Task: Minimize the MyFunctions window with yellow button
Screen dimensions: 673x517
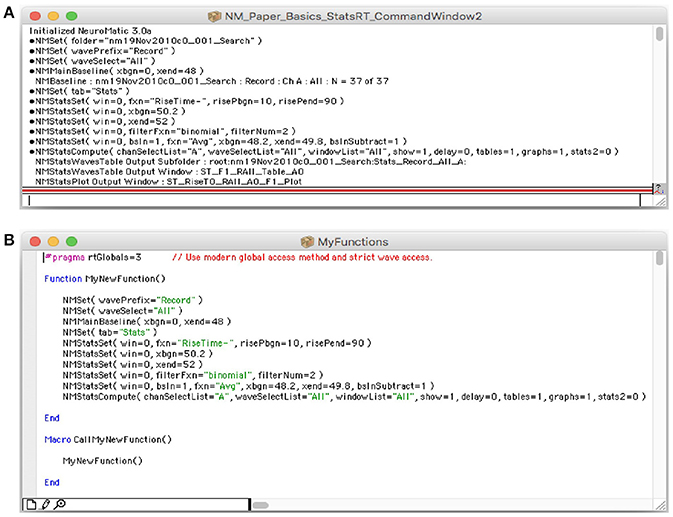Action: pos(53,242)
